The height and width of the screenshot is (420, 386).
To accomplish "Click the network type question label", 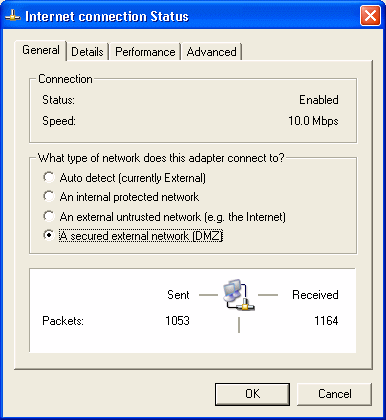I will (x=161, y=158).
